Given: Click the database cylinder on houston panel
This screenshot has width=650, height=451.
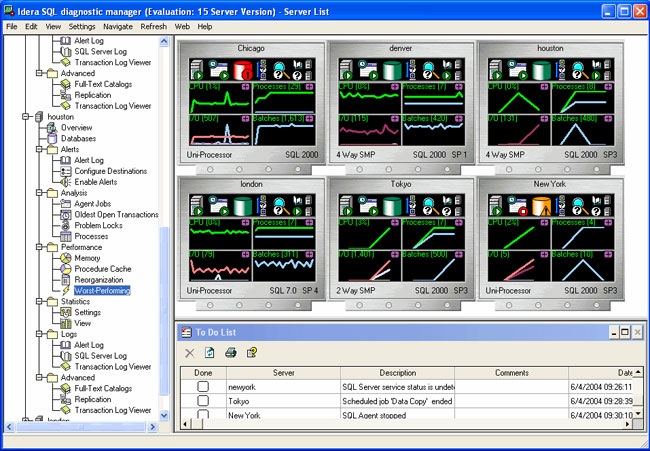Looking at the screenshot, I should point(541,70).
